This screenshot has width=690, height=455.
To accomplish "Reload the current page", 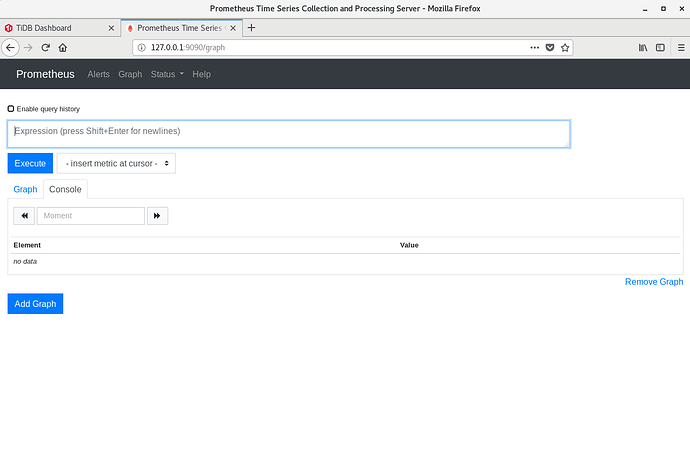I will coord(45,48).
